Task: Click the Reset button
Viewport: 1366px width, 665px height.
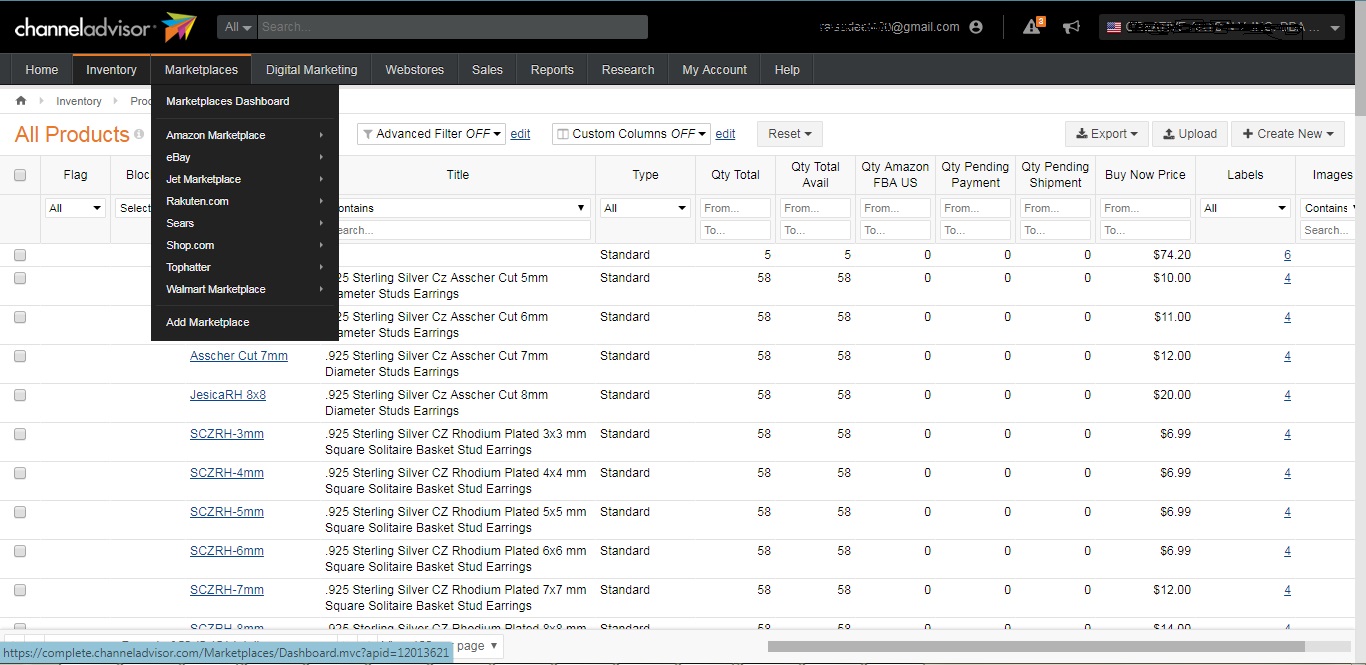Action: tap(789, 134)
